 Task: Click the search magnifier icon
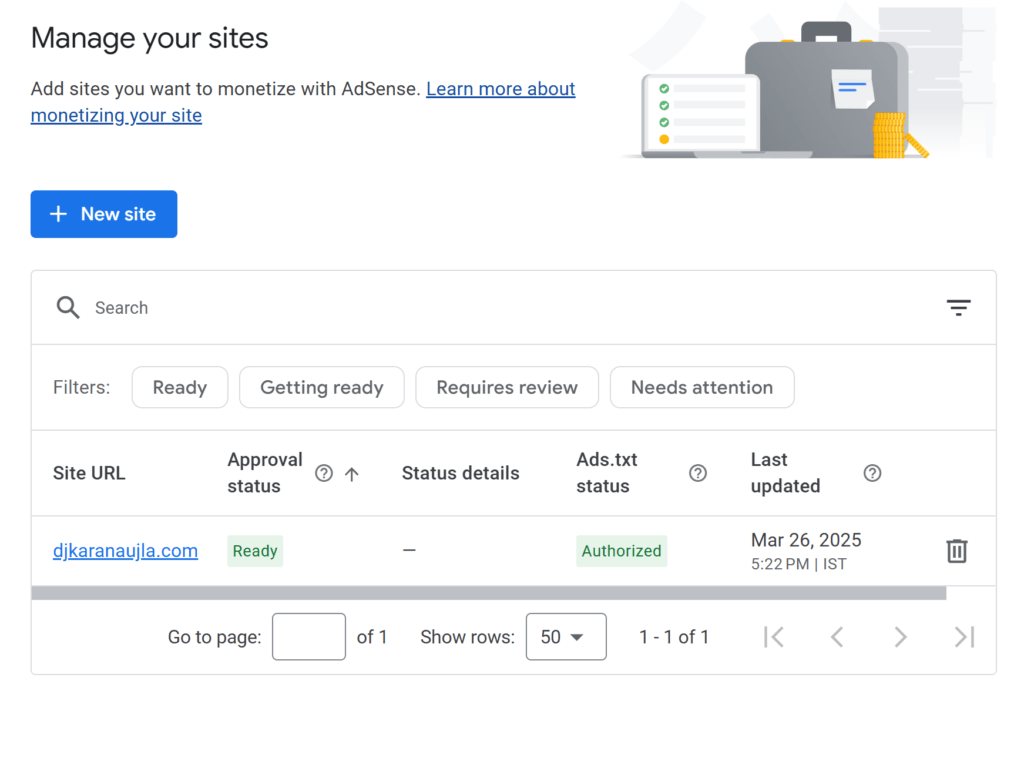coord(68,308)
